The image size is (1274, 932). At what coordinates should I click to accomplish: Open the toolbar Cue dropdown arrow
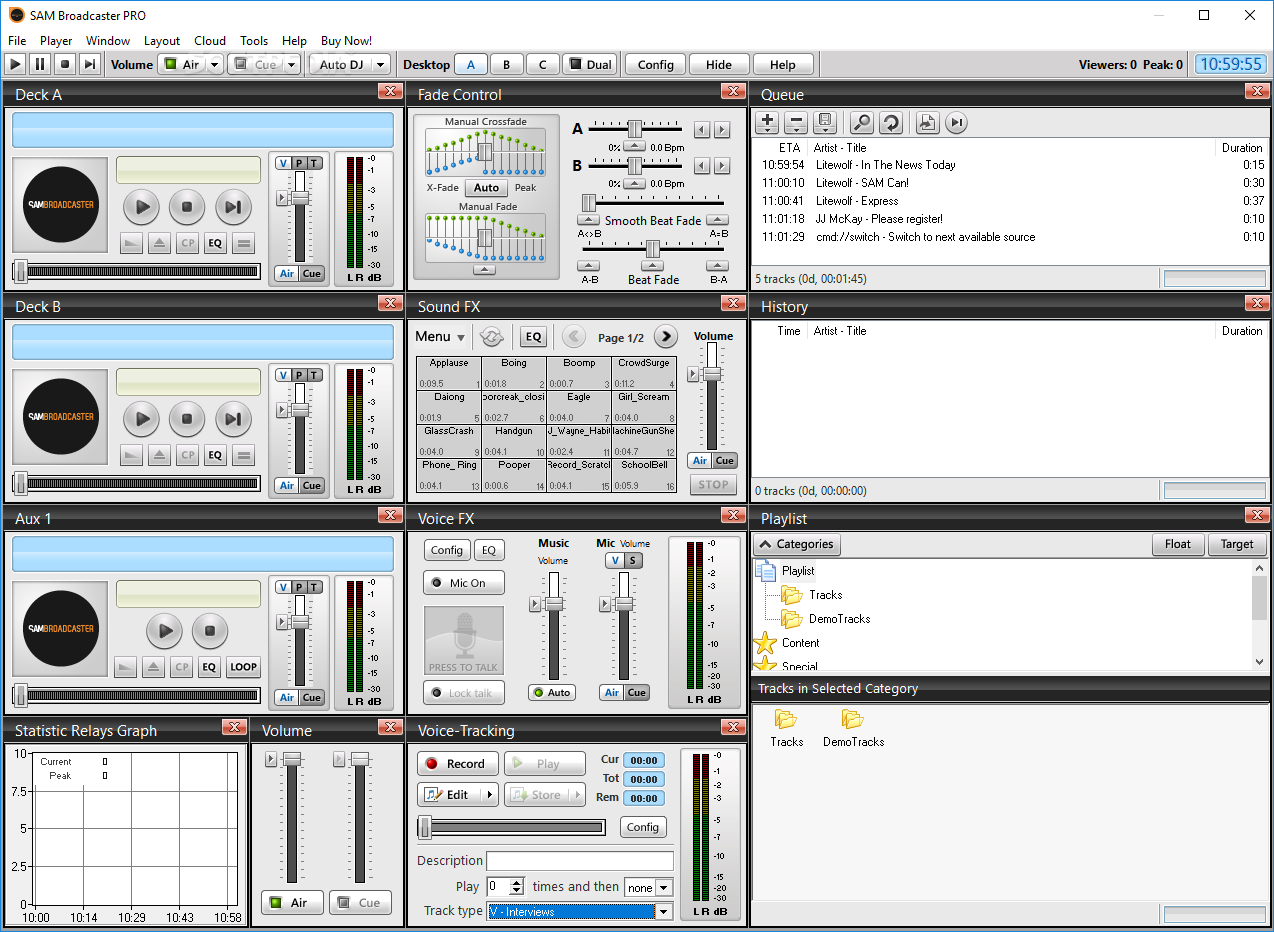pyautogui.click(x=291, y=65)
